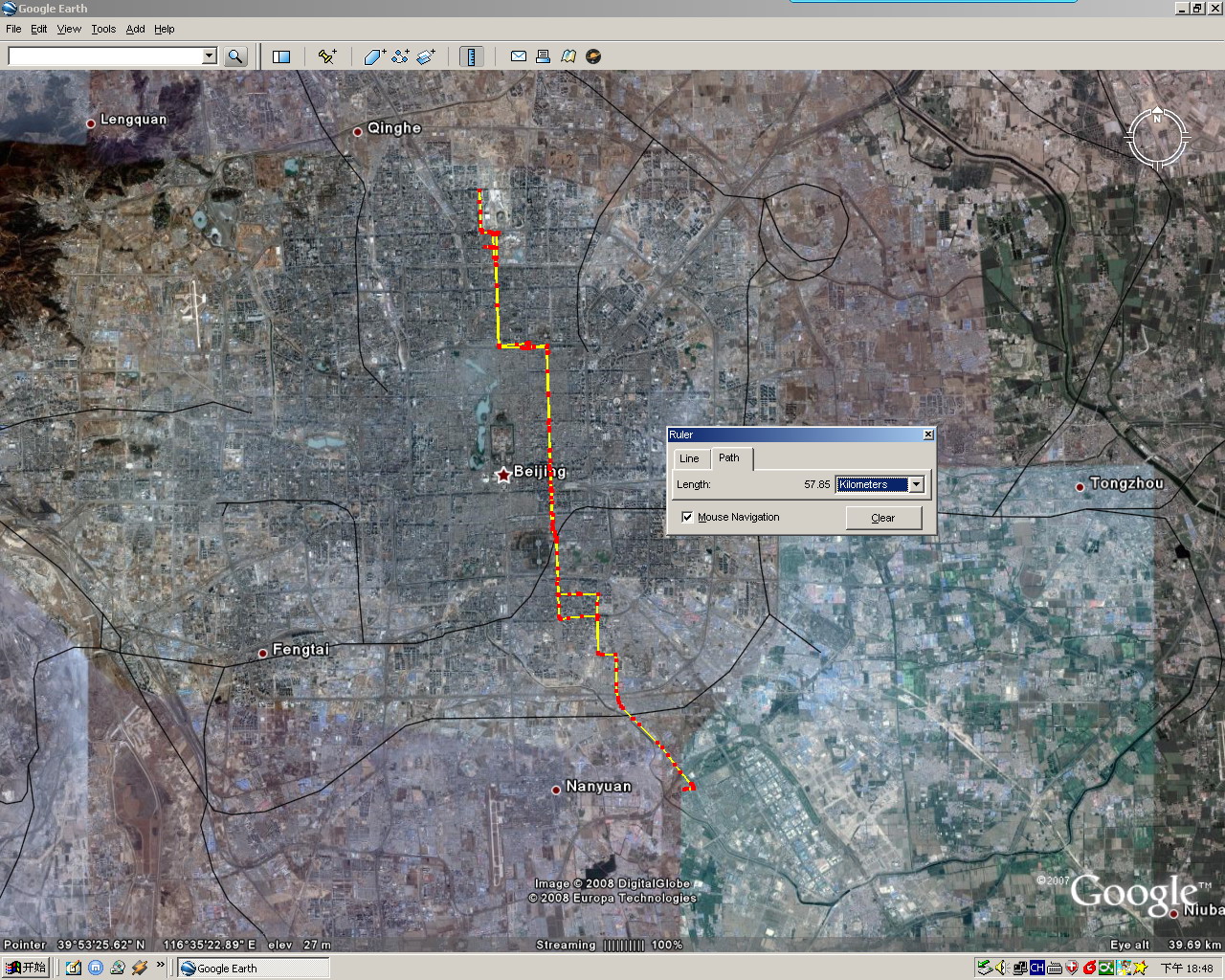Screen dimensions: 1225x980
Task: Click the Lengquan placemark label
Action: (x=133, y=119)
